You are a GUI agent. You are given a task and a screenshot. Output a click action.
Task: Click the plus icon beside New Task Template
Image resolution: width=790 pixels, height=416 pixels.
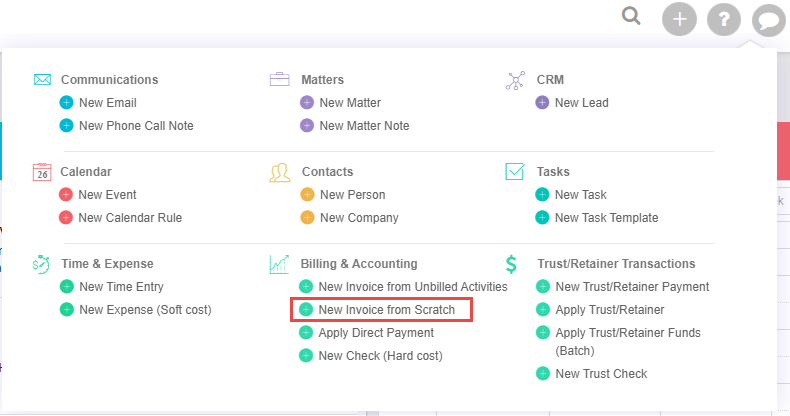coord(542,218)
